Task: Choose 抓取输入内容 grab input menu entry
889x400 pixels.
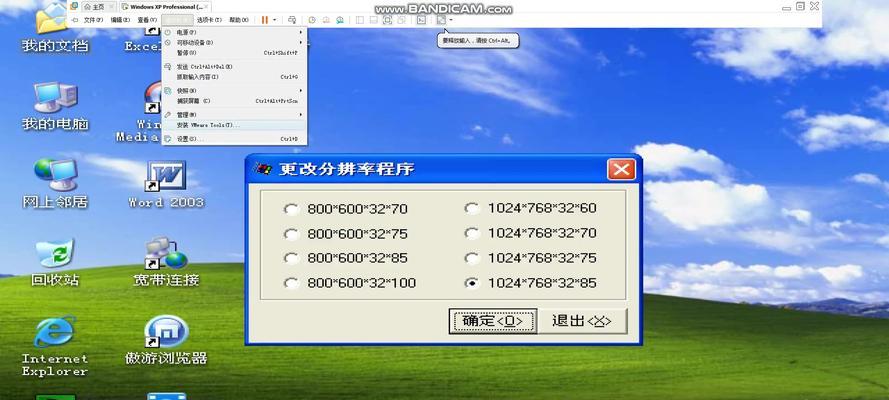Action: pyautogui.click(x=234, y=76)
